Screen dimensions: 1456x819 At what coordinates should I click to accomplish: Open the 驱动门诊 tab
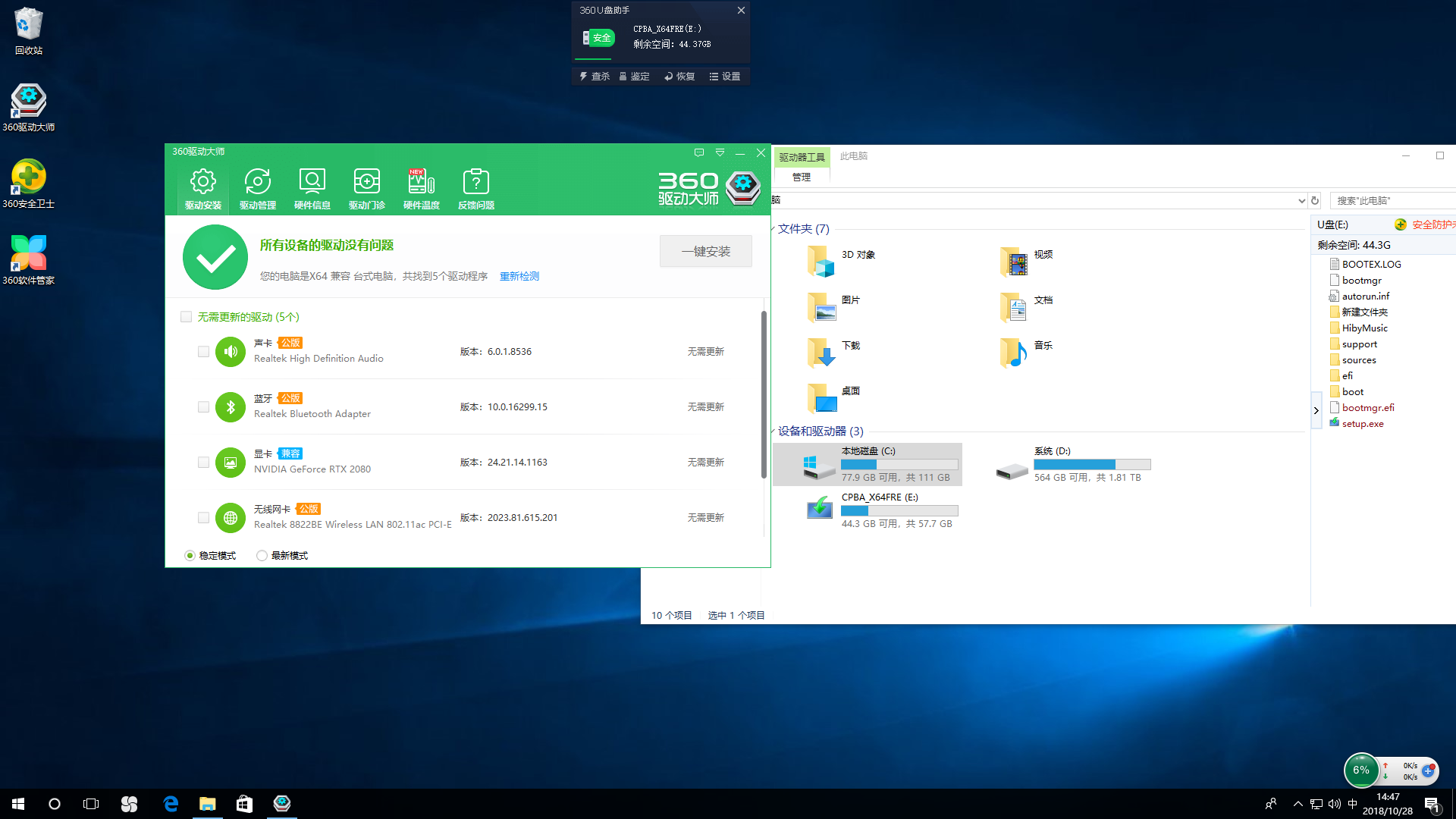(x=367, y=190)
